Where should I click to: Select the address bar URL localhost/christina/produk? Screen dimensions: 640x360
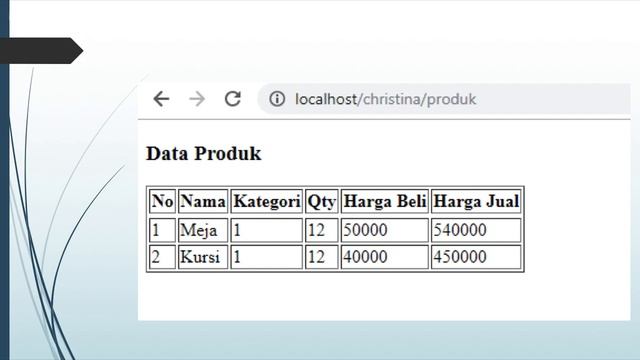point(385,99)
